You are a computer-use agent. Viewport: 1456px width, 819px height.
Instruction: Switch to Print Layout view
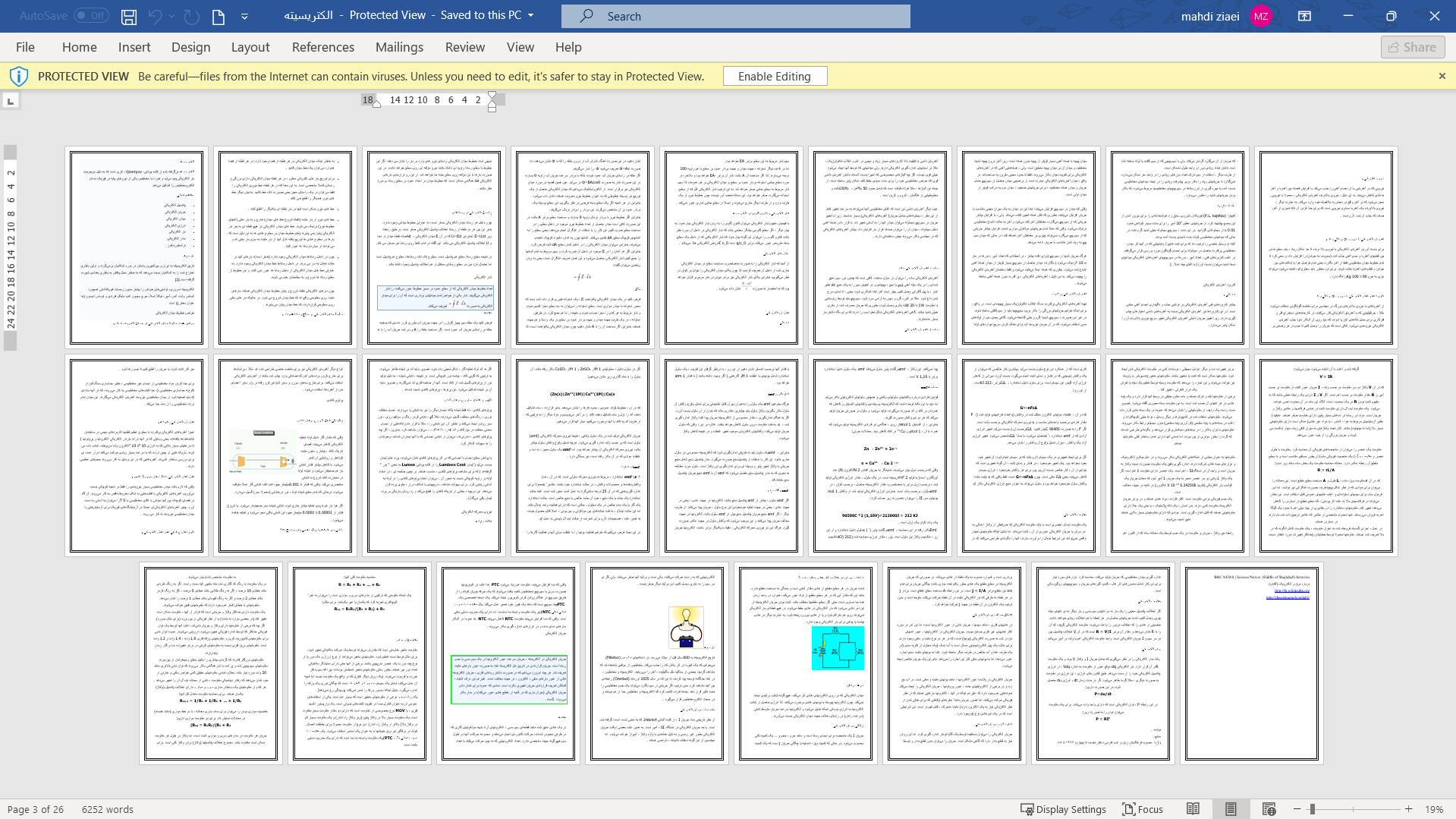[x=1231, y=809]
